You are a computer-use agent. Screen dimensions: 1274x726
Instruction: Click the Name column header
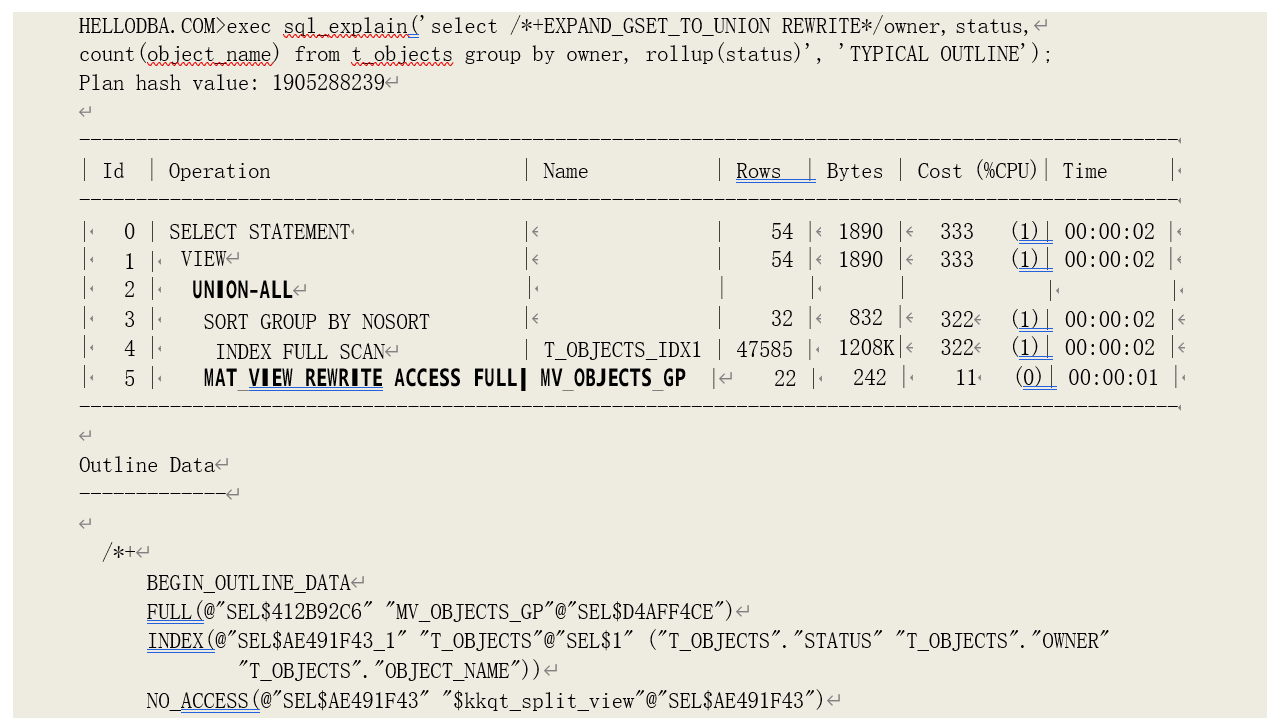click(x=565, y=171)
